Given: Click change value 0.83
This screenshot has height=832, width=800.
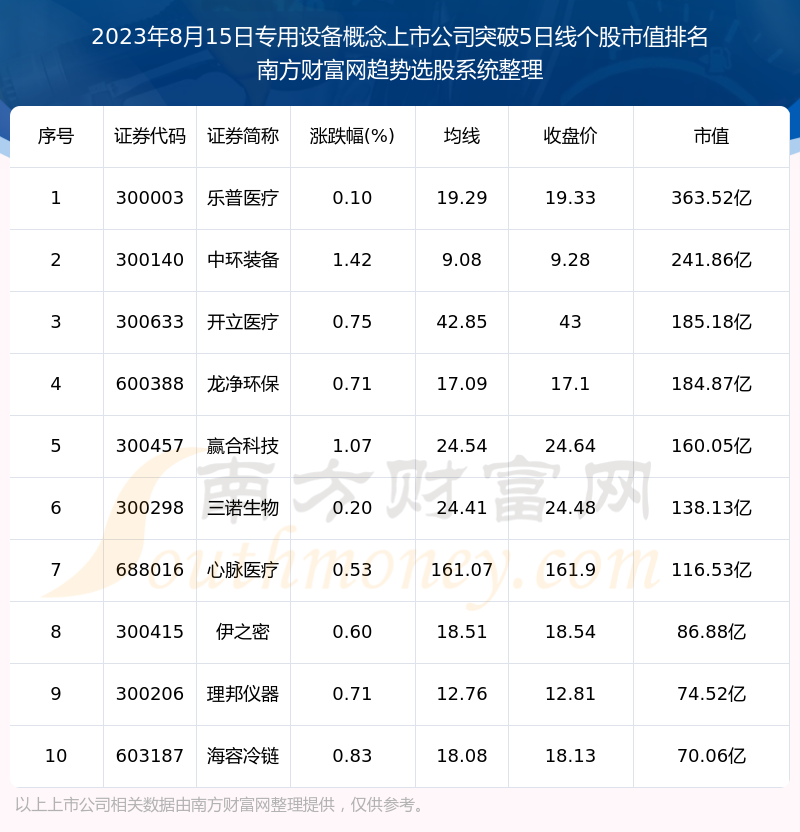Looking at the screenshot, I should 352,757.
